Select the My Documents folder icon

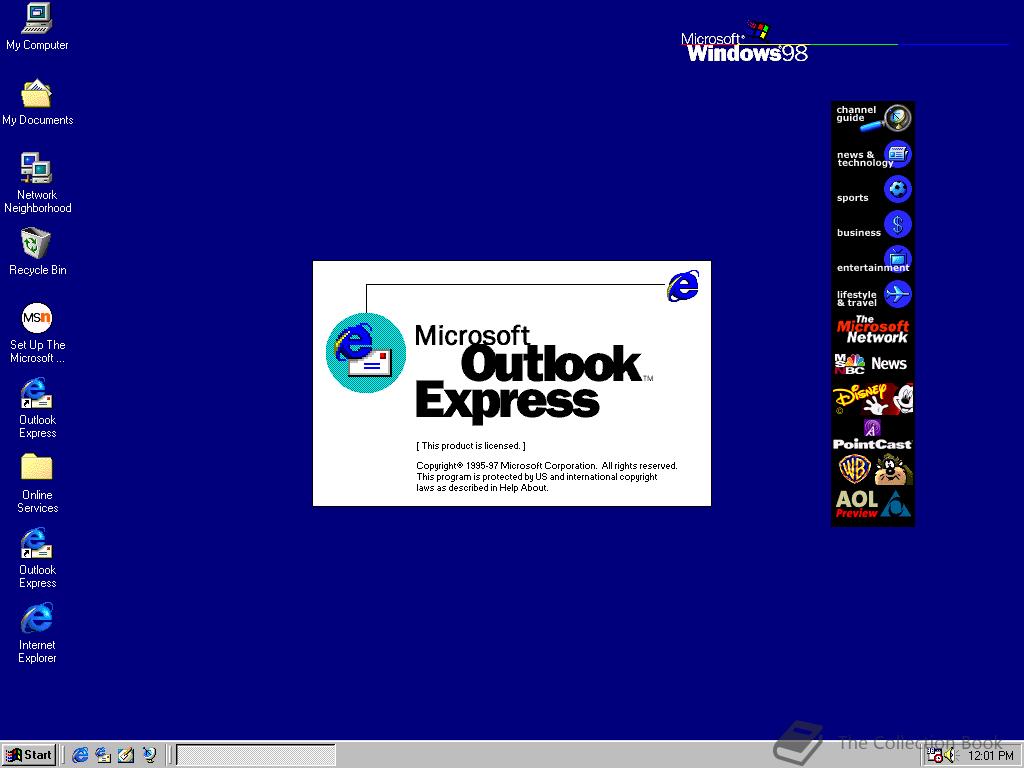click(37, 102)
